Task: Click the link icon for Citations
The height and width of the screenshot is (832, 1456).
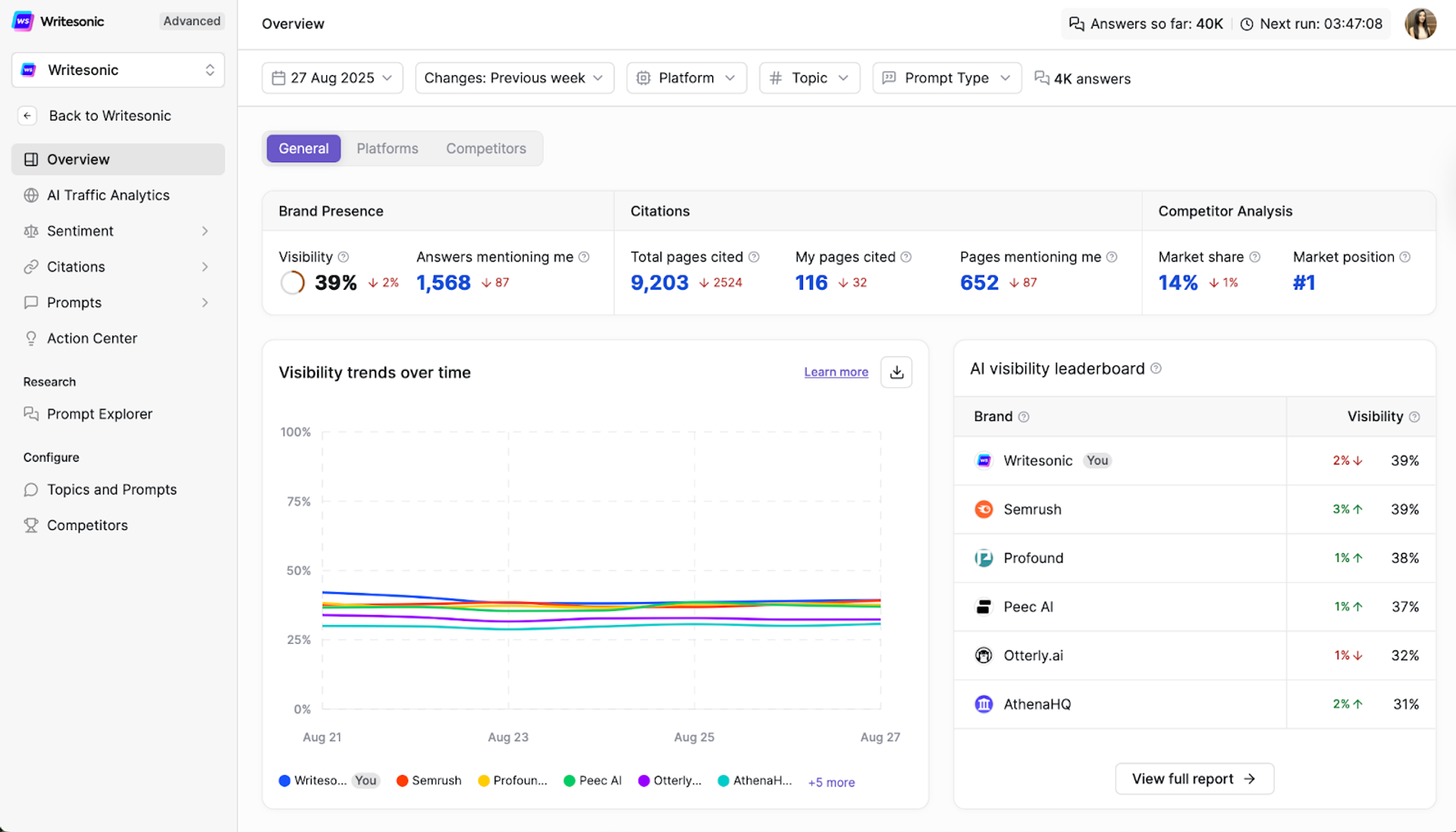Action: point(31,266)
